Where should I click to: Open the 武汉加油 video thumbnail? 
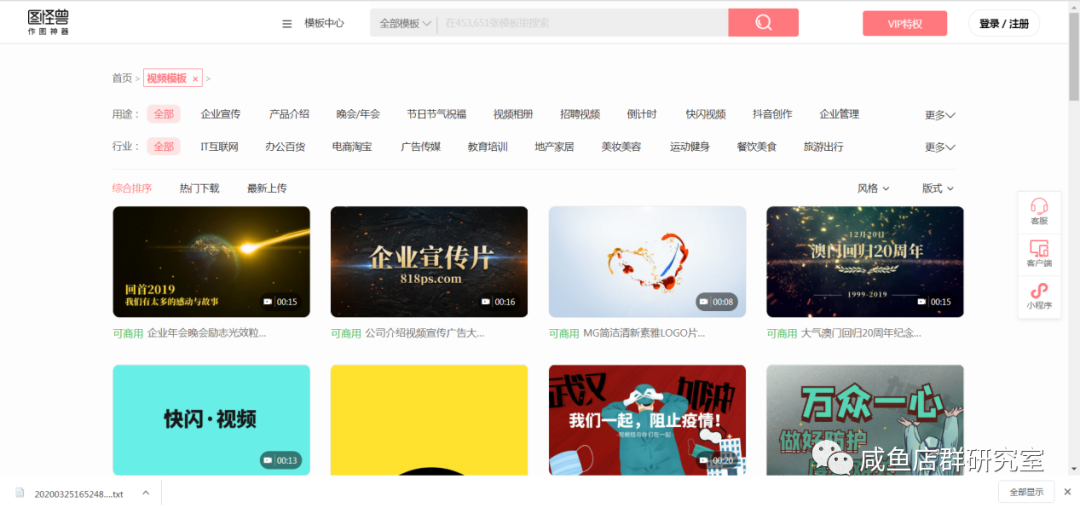click(x=647, y=420)
